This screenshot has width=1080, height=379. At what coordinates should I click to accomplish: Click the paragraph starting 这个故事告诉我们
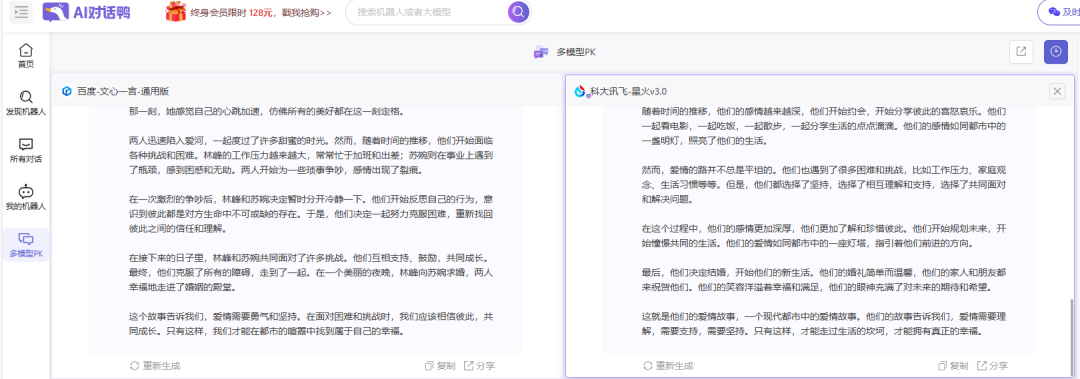(311, 324)
